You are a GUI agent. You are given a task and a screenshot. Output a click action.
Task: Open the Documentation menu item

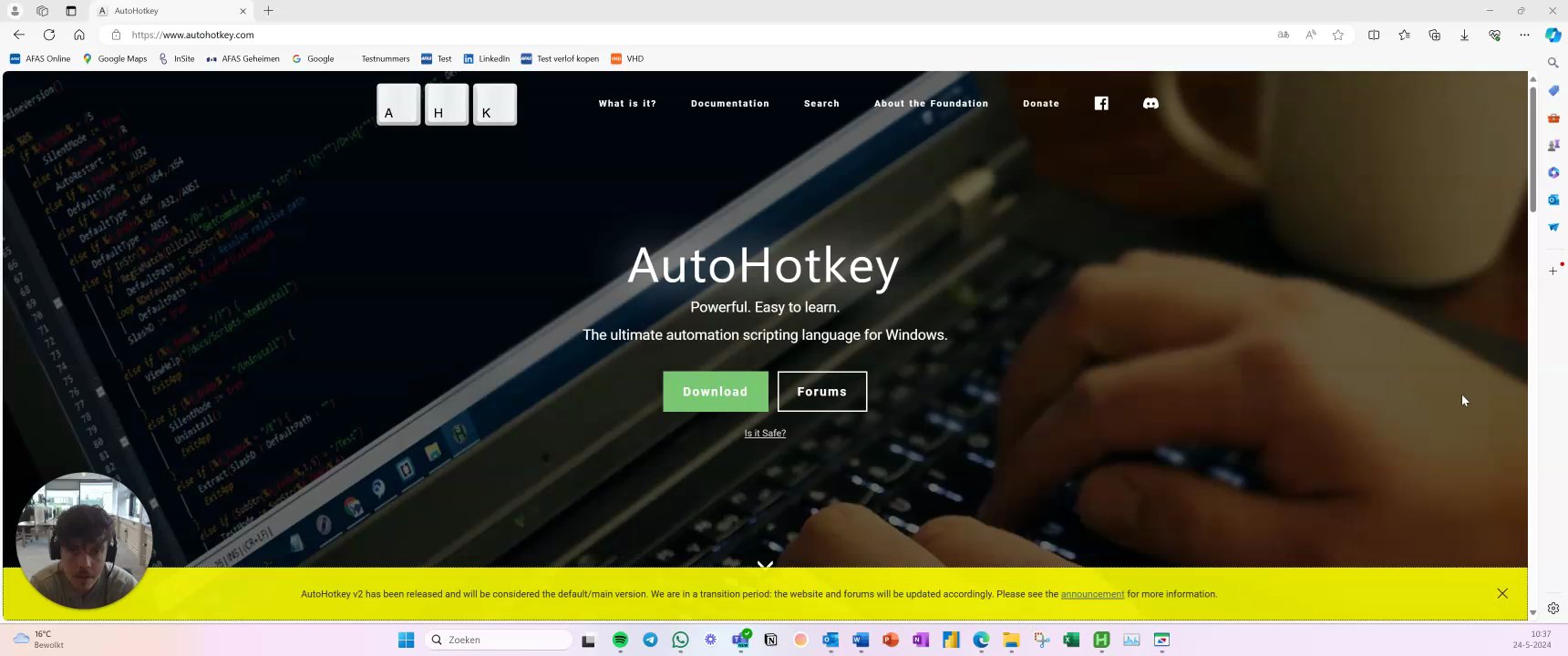tap(730, 104)
